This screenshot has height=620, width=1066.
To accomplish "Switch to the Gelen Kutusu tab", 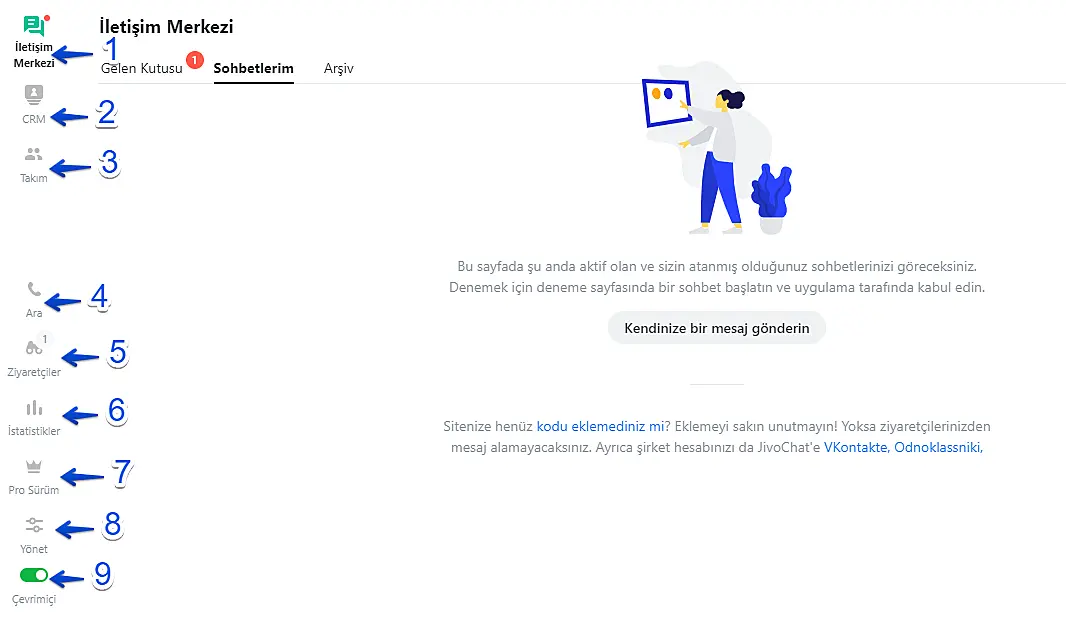I will (142, 69).
